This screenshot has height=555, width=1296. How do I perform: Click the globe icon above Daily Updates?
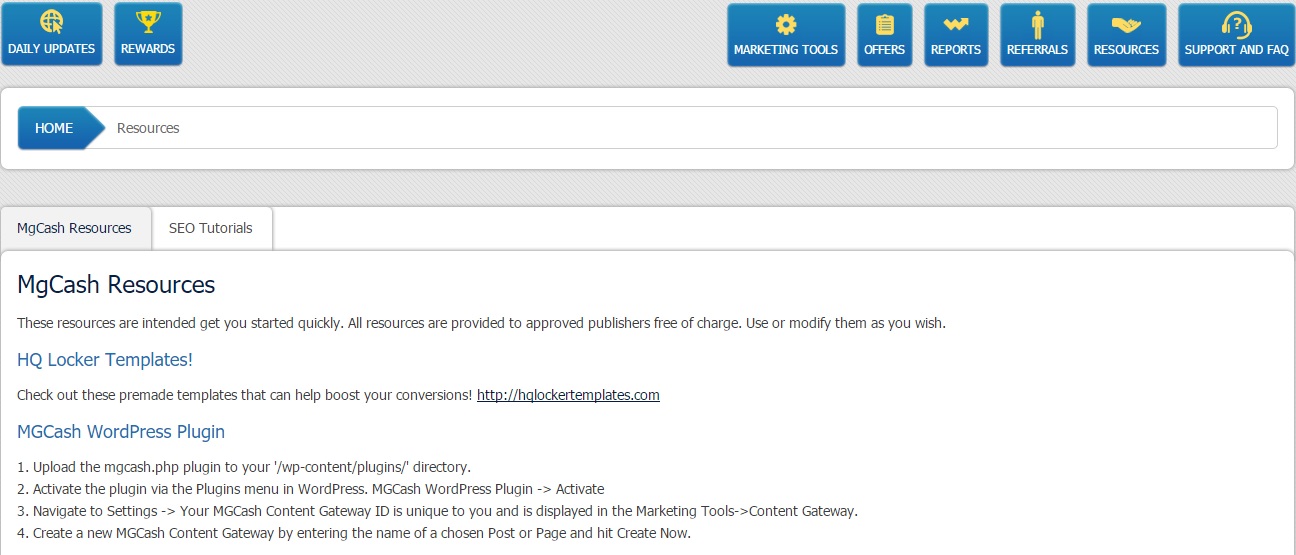coord(52,22)
